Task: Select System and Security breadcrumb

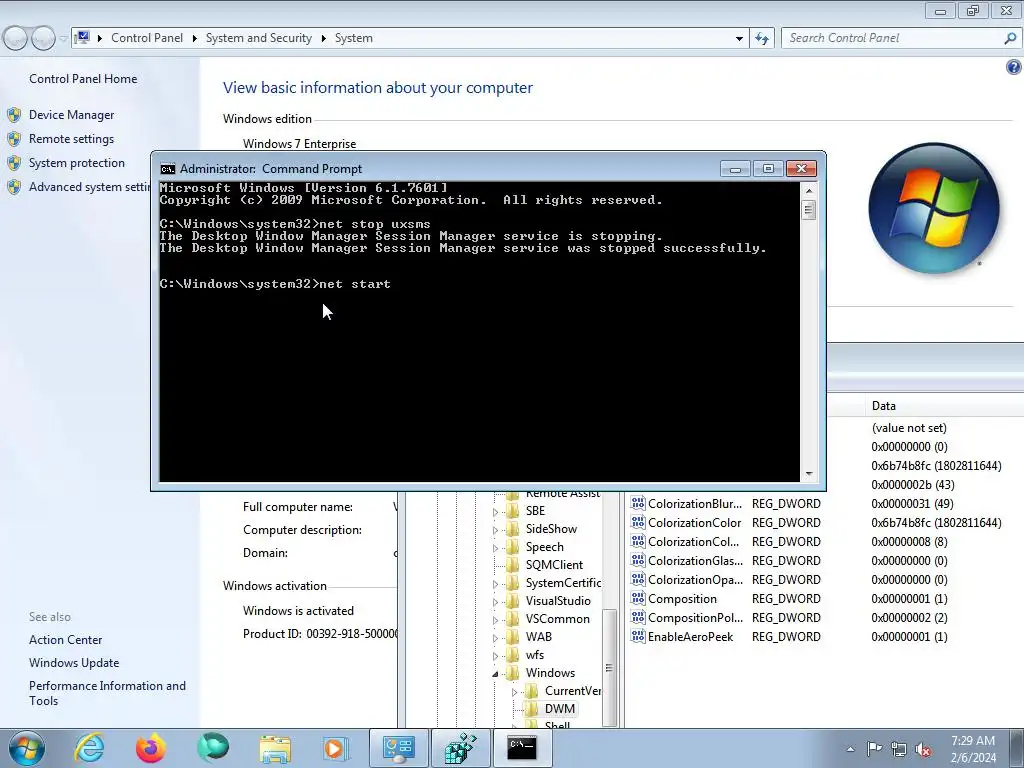Action: (259, 38)
